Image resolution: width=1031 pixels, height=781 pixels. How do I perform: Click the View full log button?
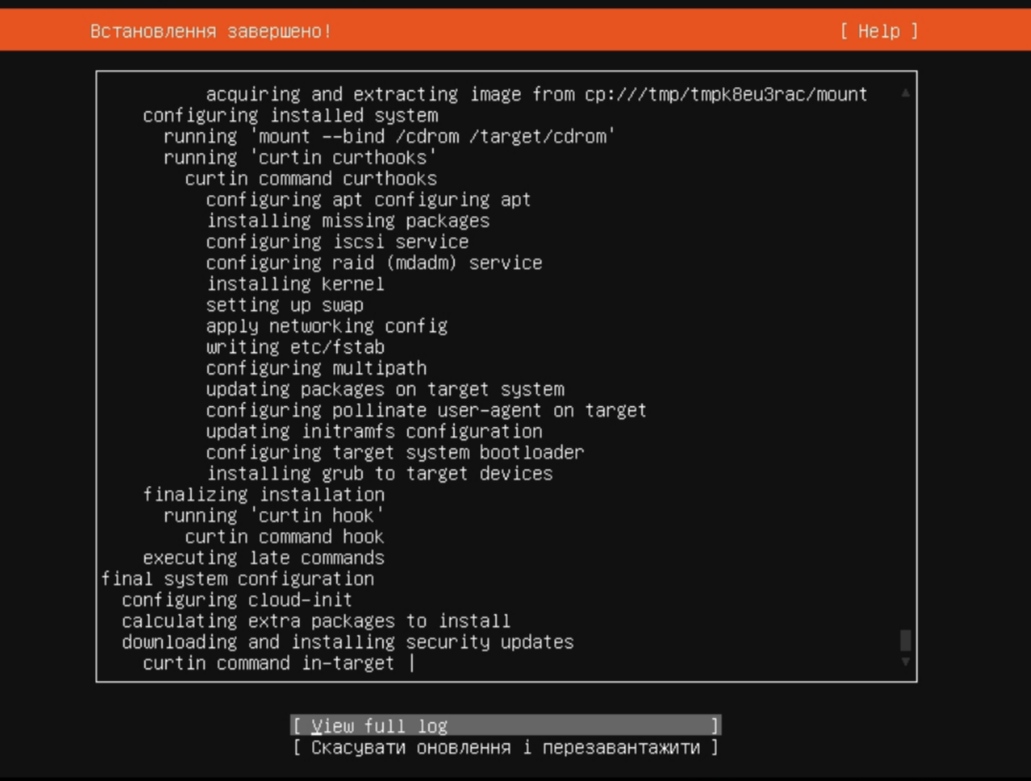point(506,726)
